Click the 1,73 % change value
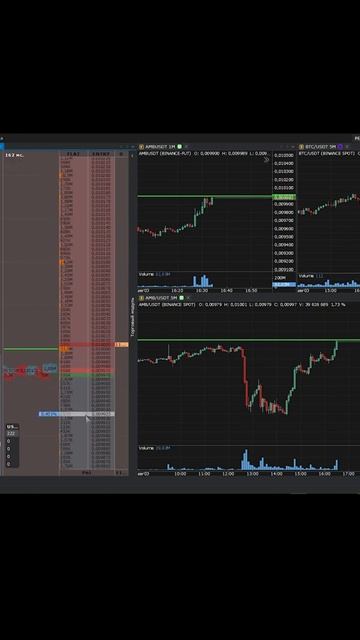This screenshot has width=360, height=640. pyautogui.click(x=338, y=304)
